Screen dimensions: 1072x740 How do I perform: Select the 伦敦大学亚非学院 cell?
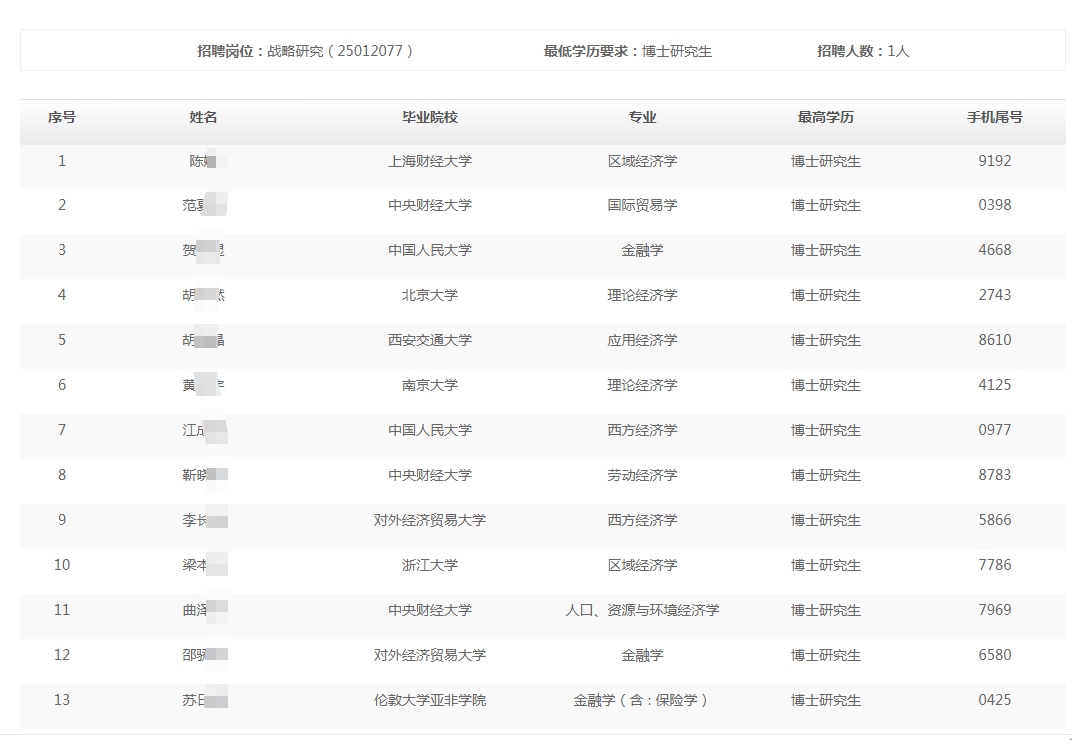click(430, 700)
